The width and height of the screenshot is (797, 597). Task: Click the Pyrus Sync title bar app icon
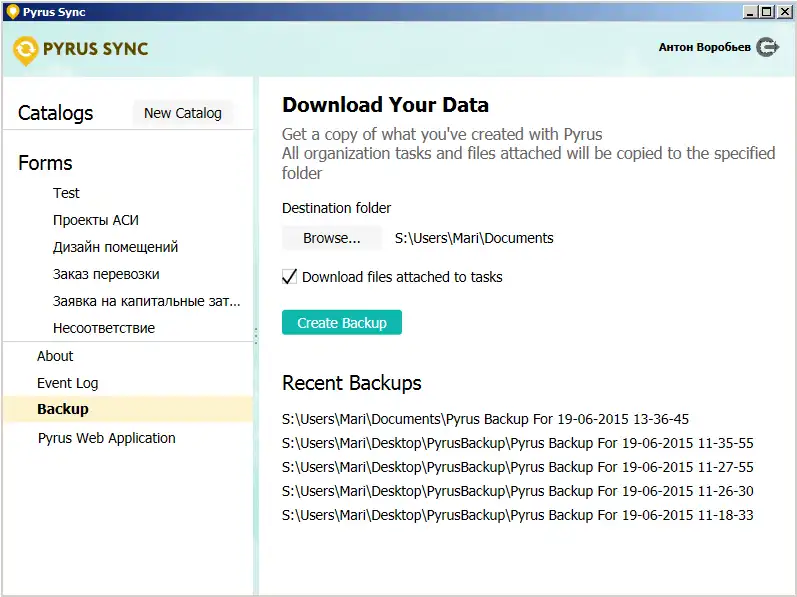pos(12,11)
